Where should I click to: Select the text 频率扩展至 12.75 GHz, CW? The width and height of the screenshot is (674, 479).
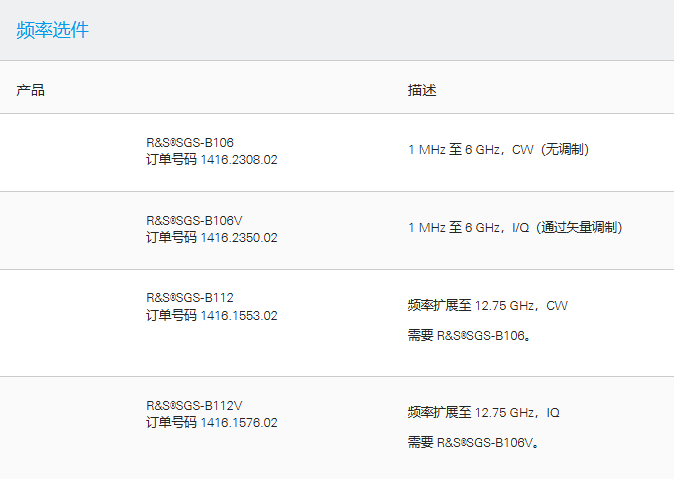(487, 306)
